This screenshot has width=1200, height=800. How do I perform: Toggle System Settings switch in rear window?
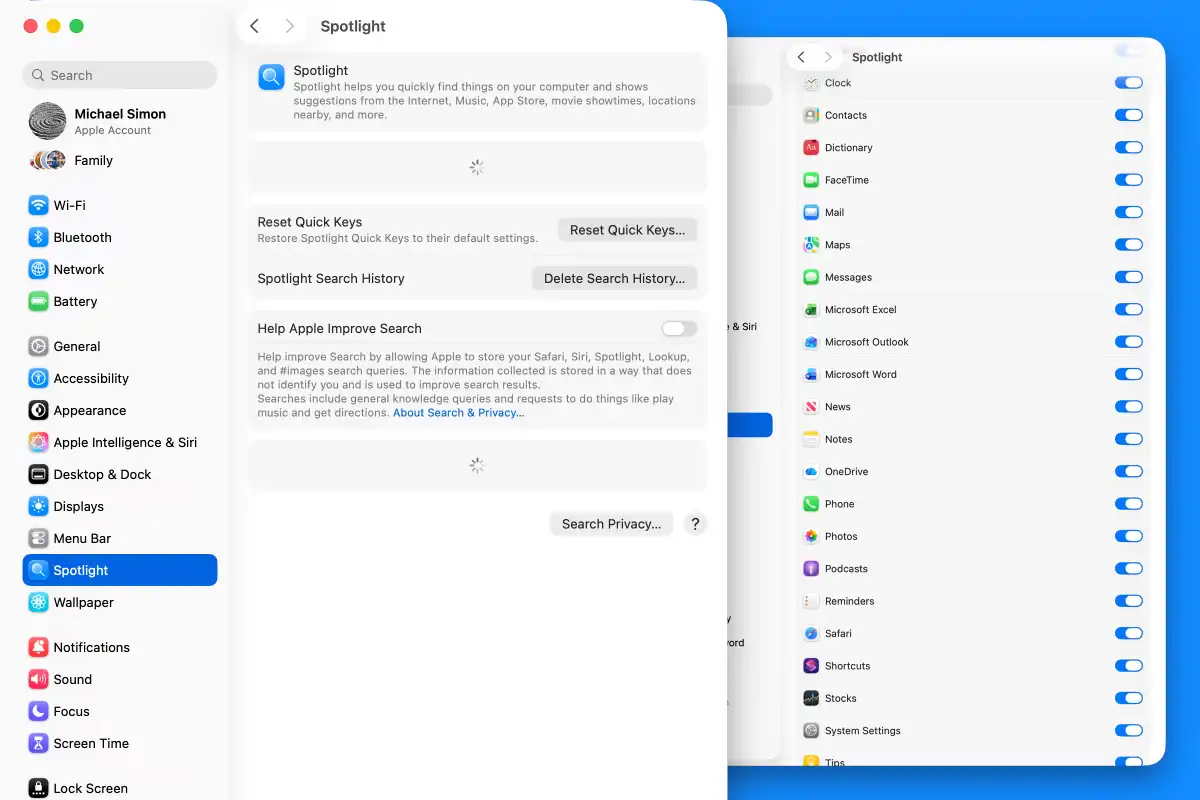pyautogui.click(x=1128, y=730)
